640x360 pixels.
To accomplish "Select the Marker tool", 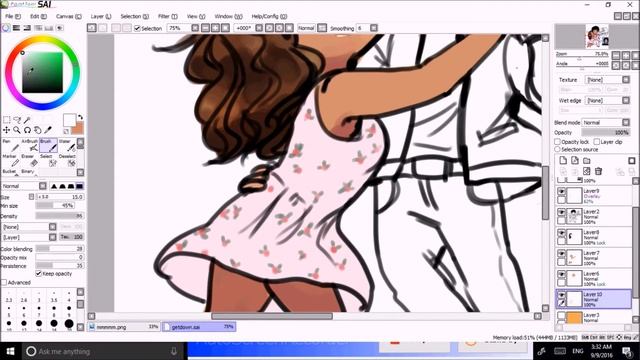I will click(10, 160).
